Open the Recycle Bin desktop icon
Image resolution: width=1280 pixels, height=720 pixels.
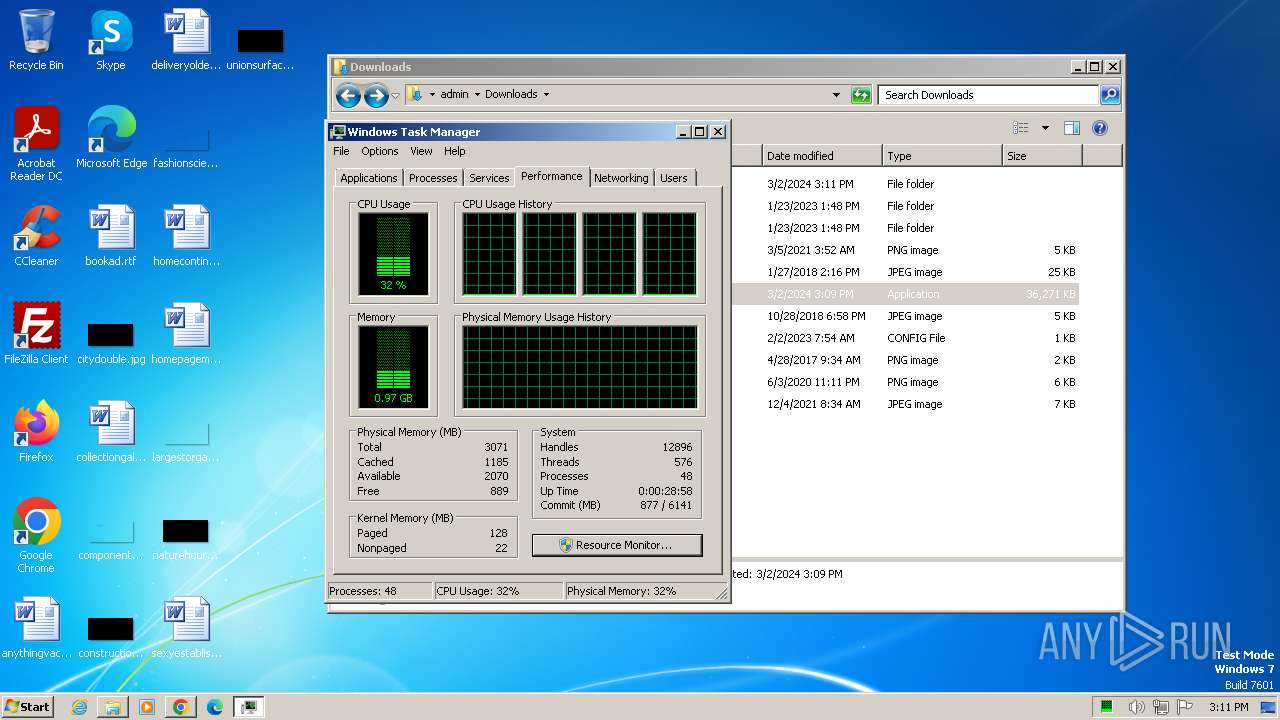point(36,41)
